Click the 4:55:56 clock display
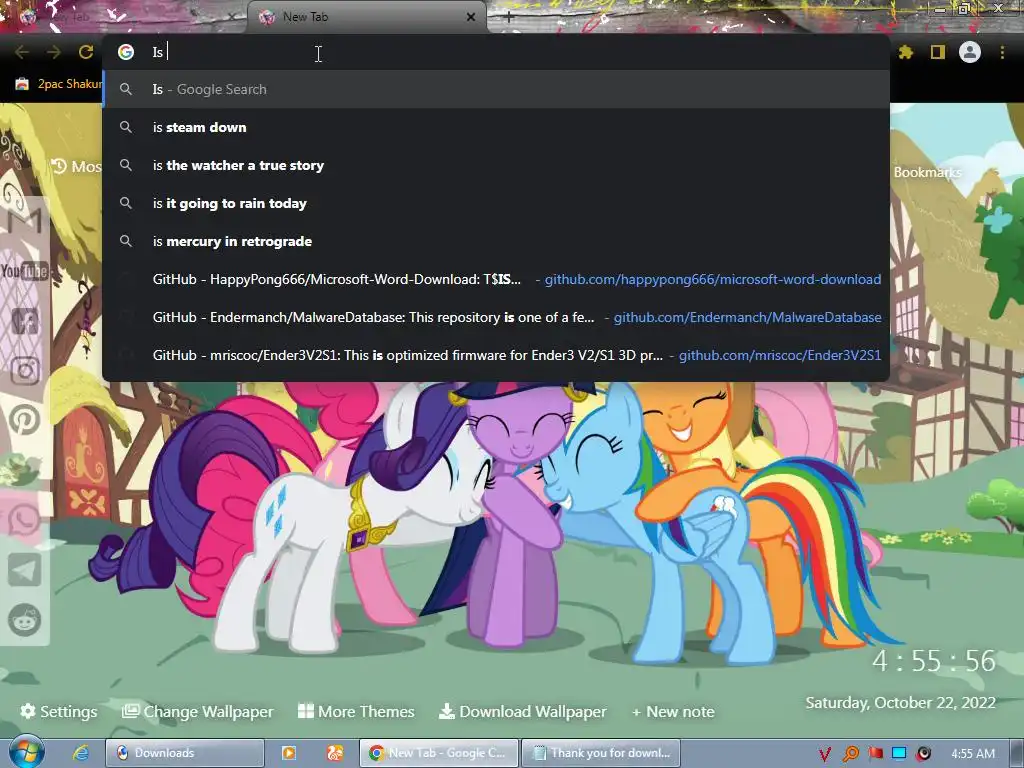The image size is (1024, 768). [x=934, y=661]
